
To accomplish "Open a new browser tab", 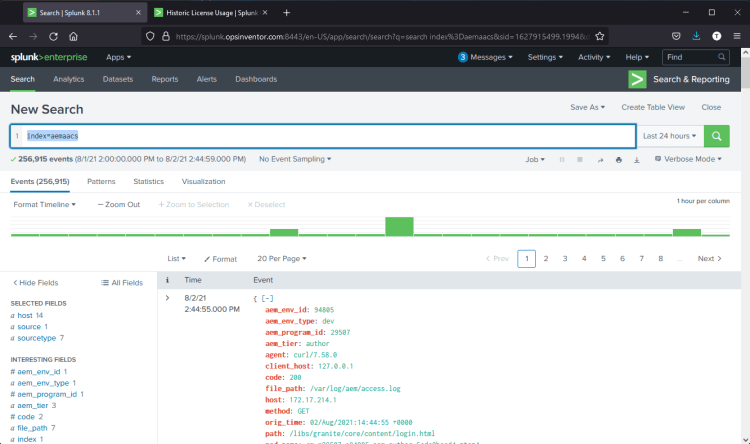I will (x=287, y=13).
